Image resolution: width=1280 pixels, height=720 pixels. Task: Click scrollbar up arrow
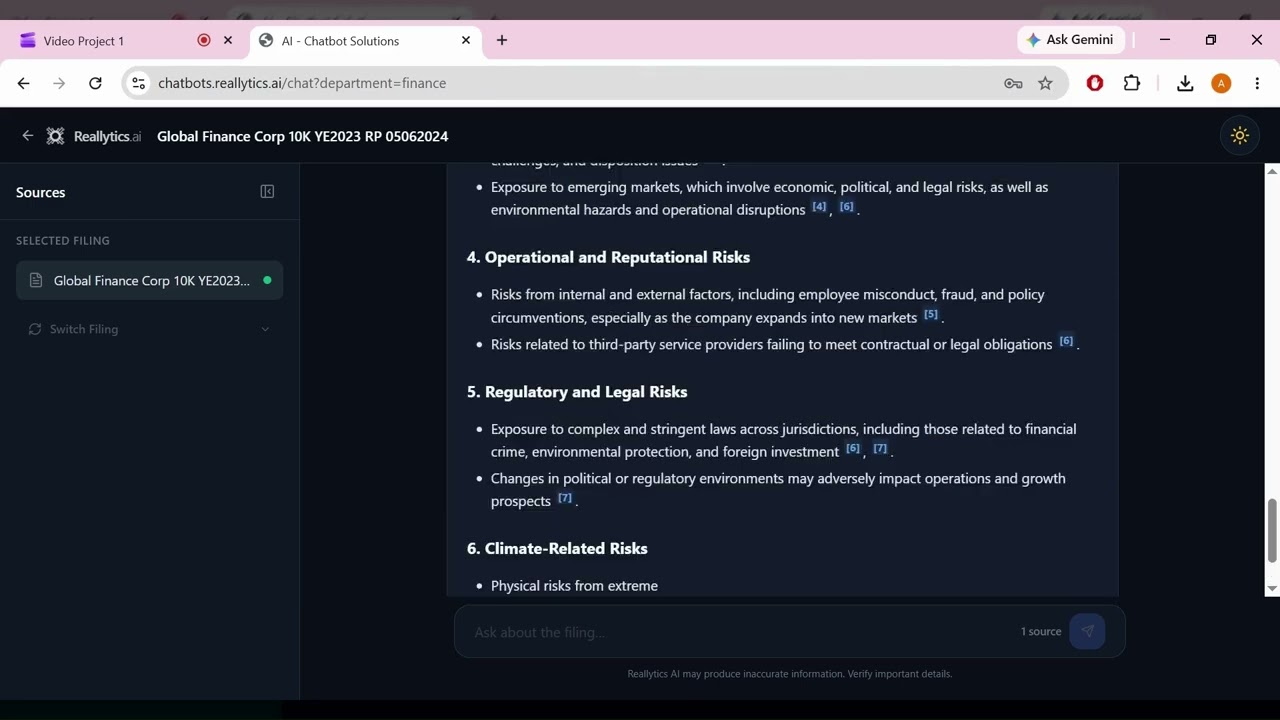1272,172
